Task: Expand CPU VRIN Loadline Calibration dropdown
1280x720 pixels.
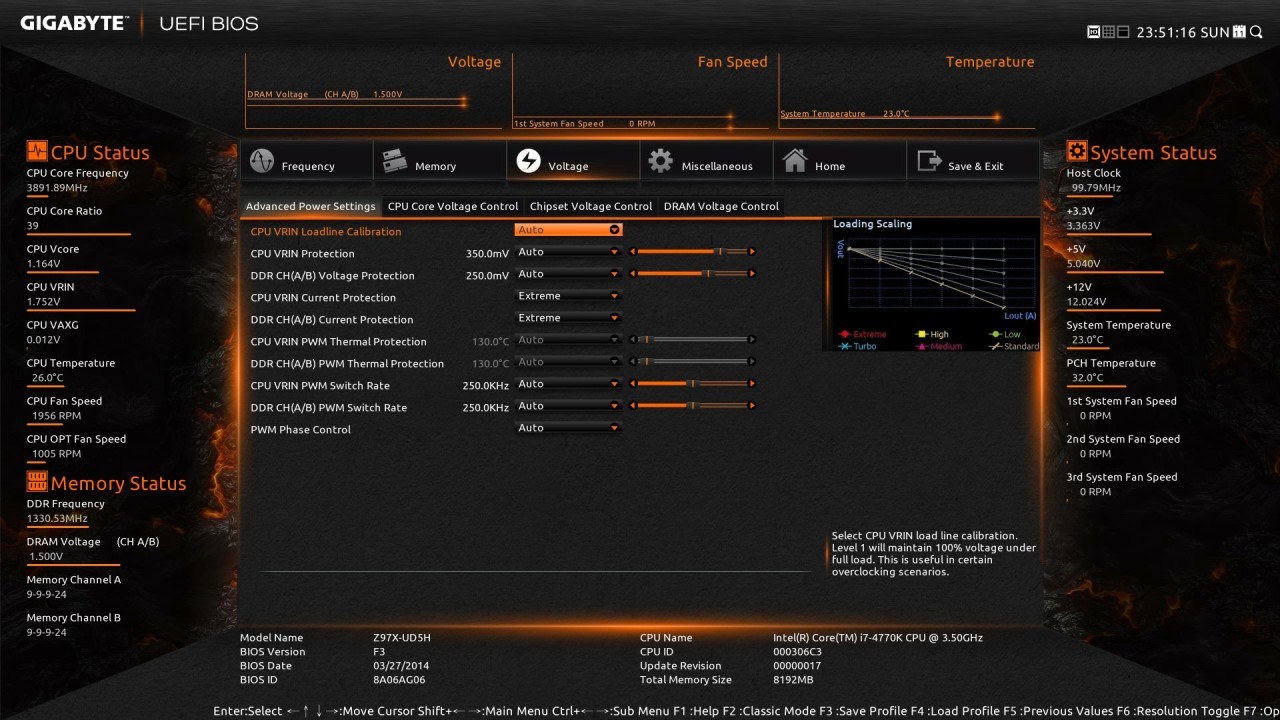Action: [568, 230]
